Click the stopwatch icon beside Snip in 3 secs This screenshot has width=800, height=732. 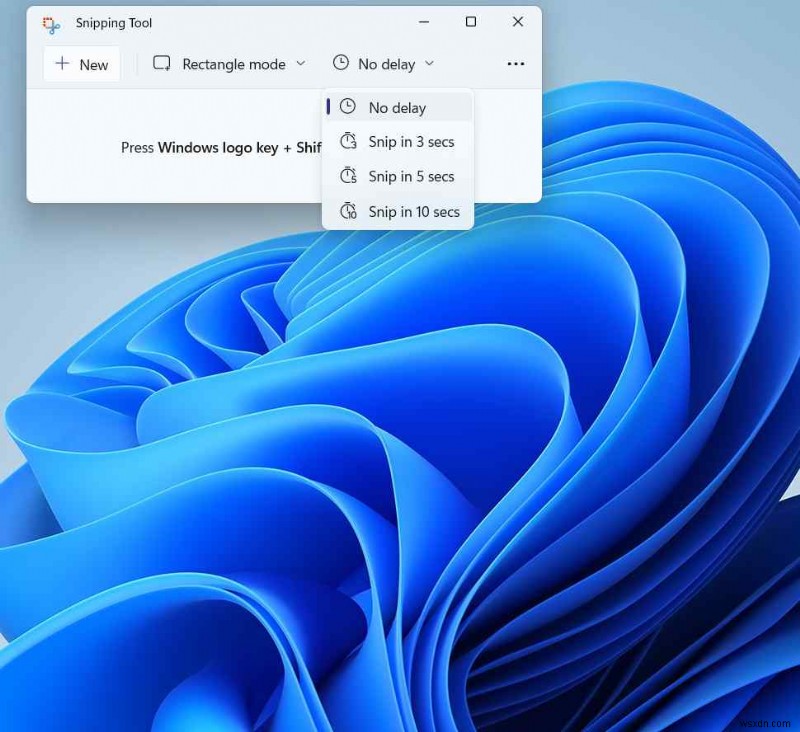348,142
